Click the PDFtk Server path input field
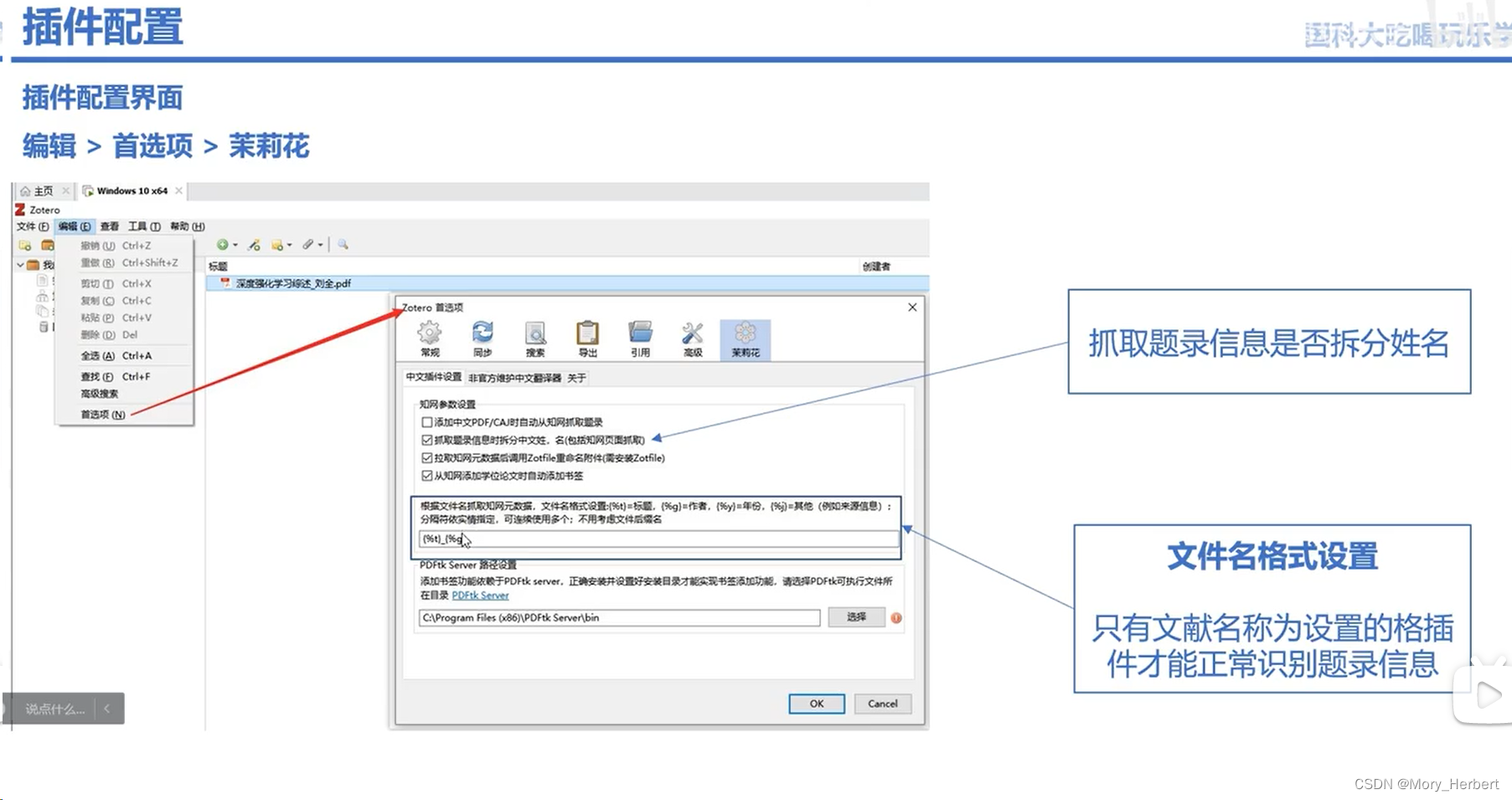The width and height of the screenshot is (1512, 800). tap(619, 617)
